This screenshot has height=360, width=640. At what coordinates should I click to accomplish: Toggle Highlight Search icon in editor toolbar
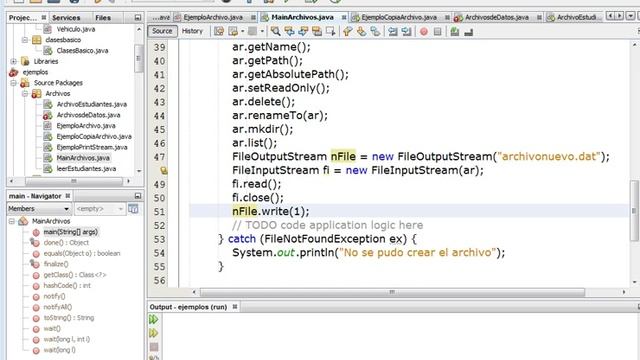pyautogui.click(x=317, y=31)
